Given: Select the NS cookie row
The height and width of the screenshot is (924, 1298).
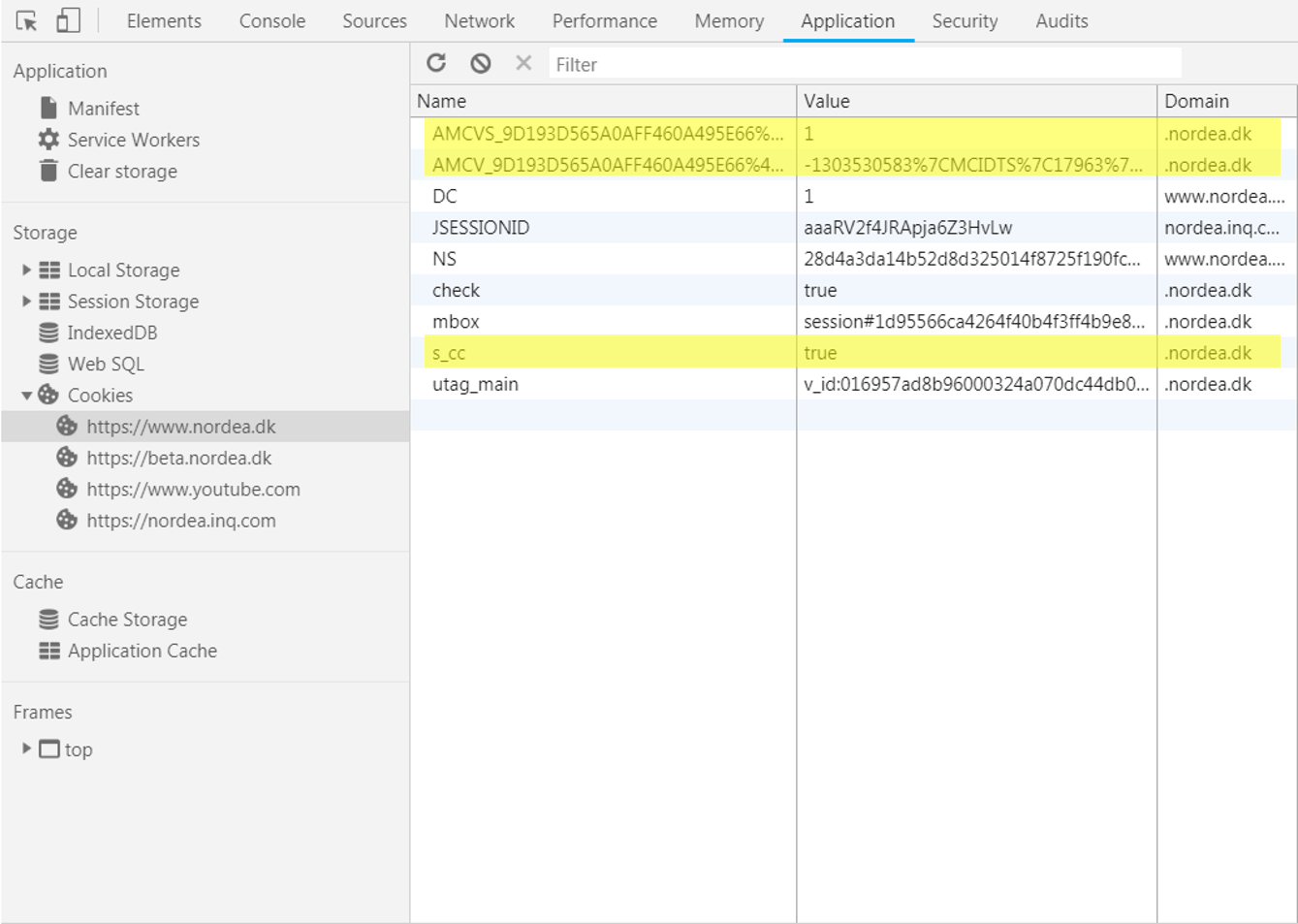Looking at the screenshot, I should tap(853, 259).
